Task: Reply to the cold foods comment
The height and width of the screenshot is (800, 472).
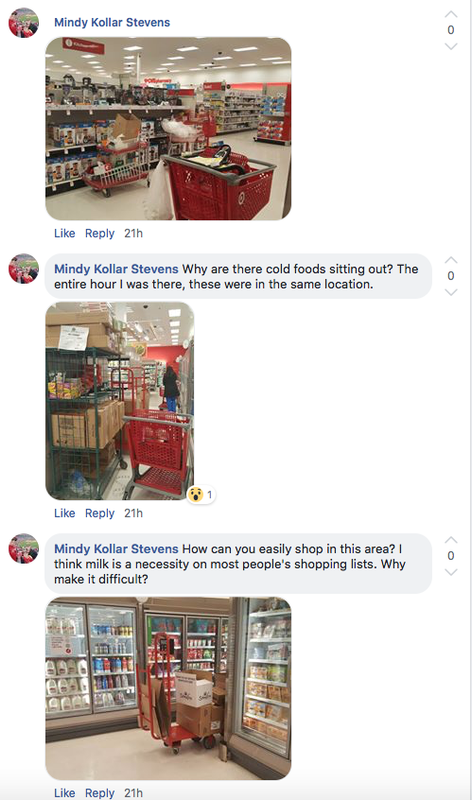Action: point(100,513)
